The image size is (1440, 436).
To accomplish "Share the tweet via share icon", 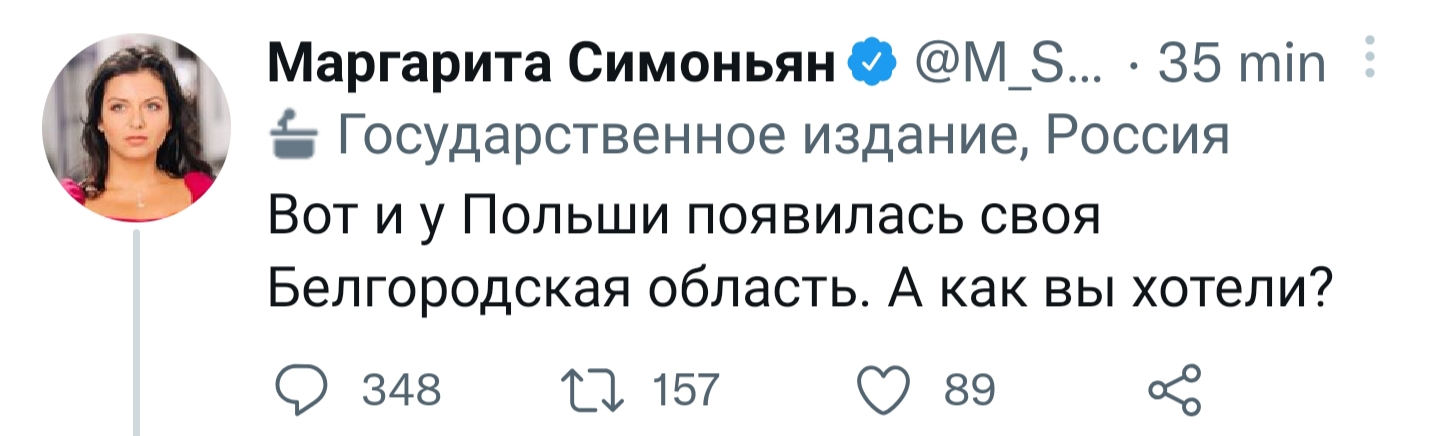I will point(1174,389).
